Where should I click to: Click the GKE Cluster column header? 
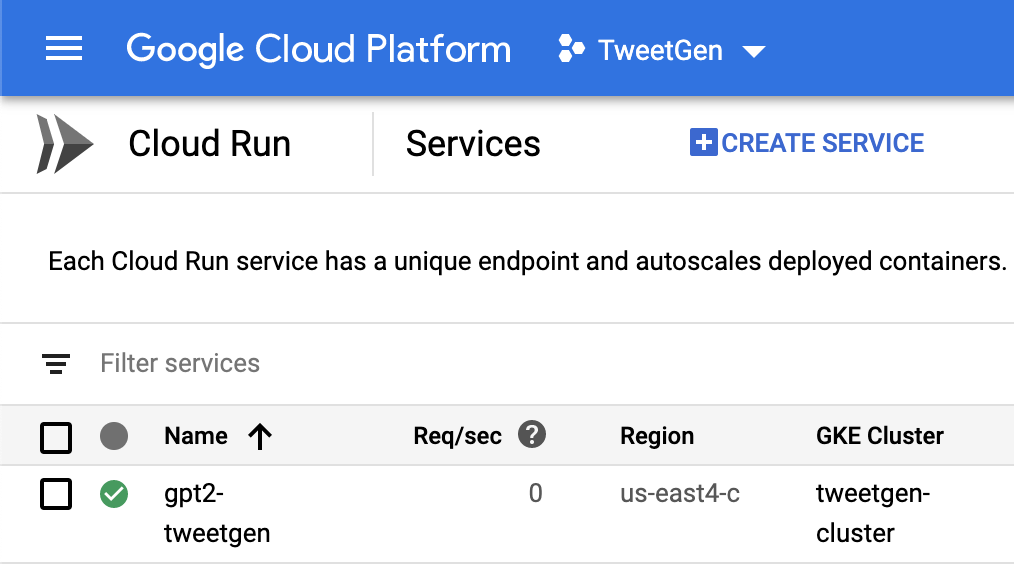tap(879, 436)
